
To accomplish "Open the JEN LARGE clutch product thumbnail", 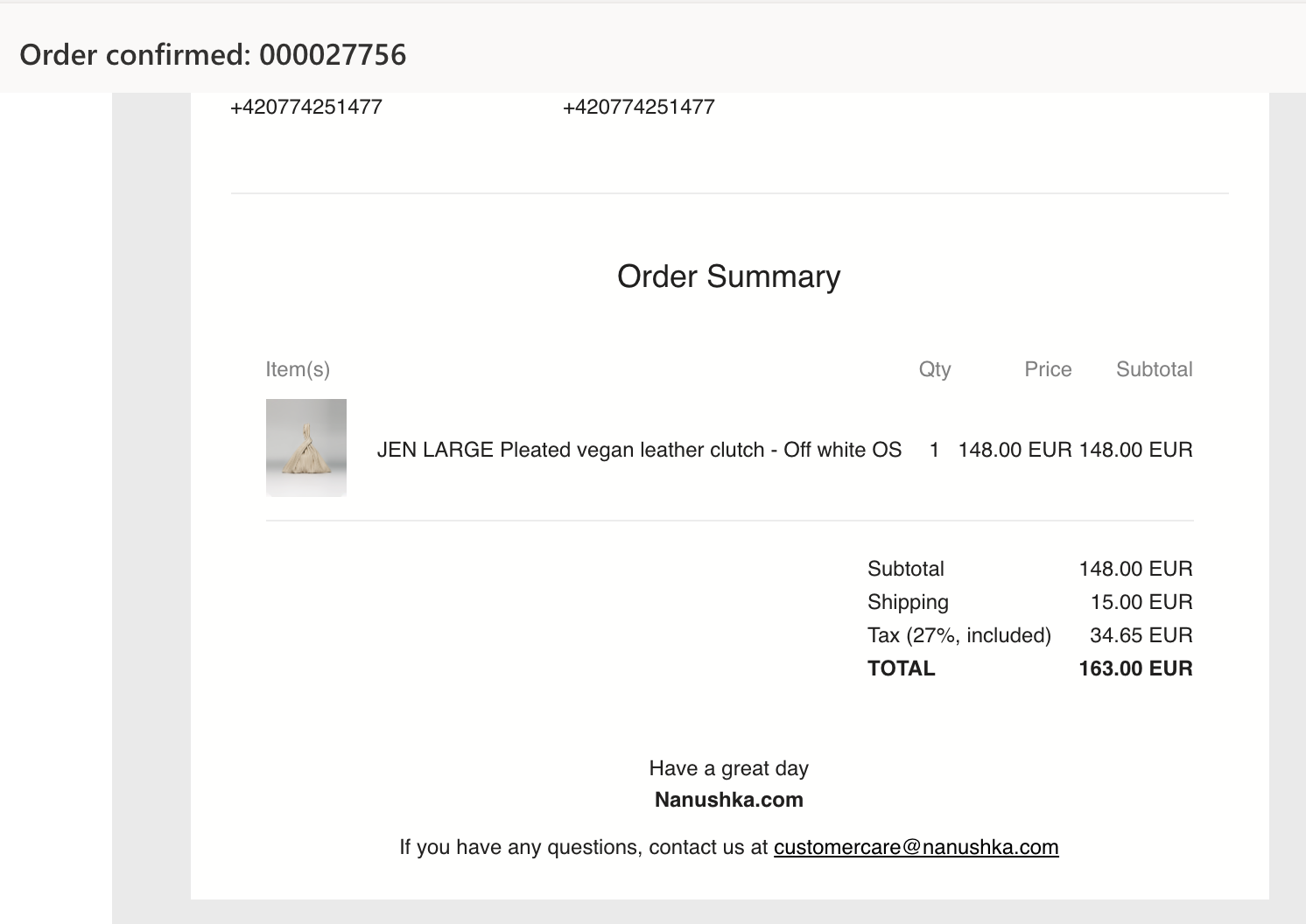I will 306,448.
